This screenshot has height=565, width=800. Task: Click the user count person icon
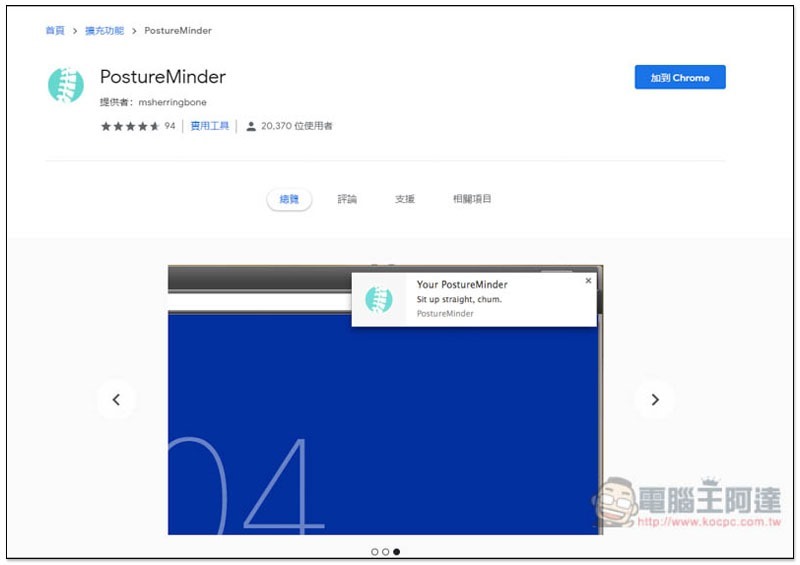pos(251,127)
